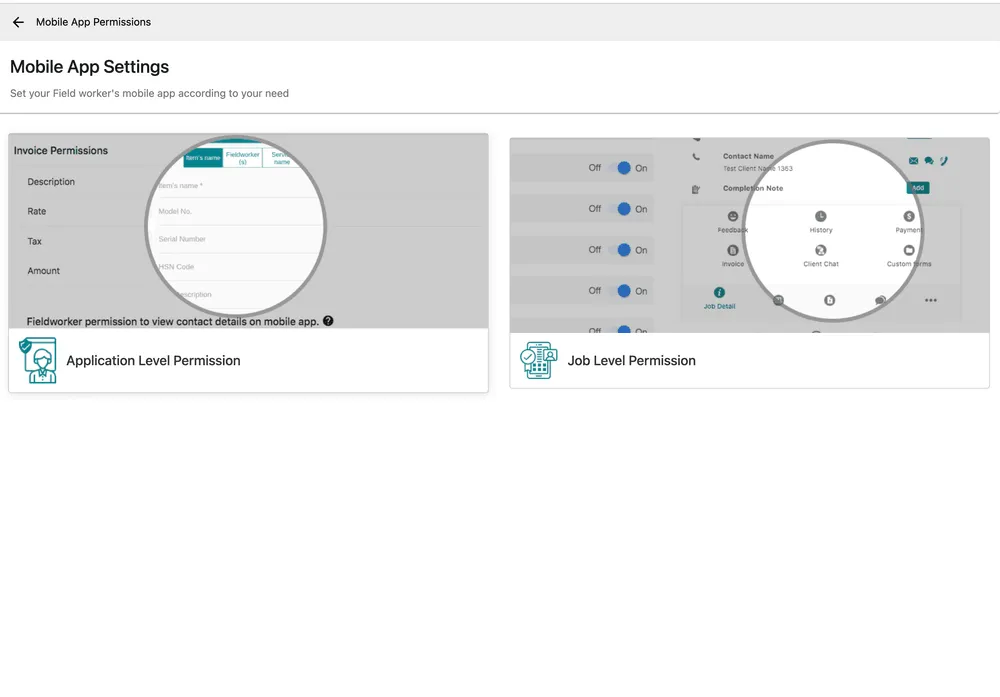This screenshot has height=697, width=1000.
Task: Click the phone call icon next to Contact Name
Action: pyautogui.click(x=944, y=161)
